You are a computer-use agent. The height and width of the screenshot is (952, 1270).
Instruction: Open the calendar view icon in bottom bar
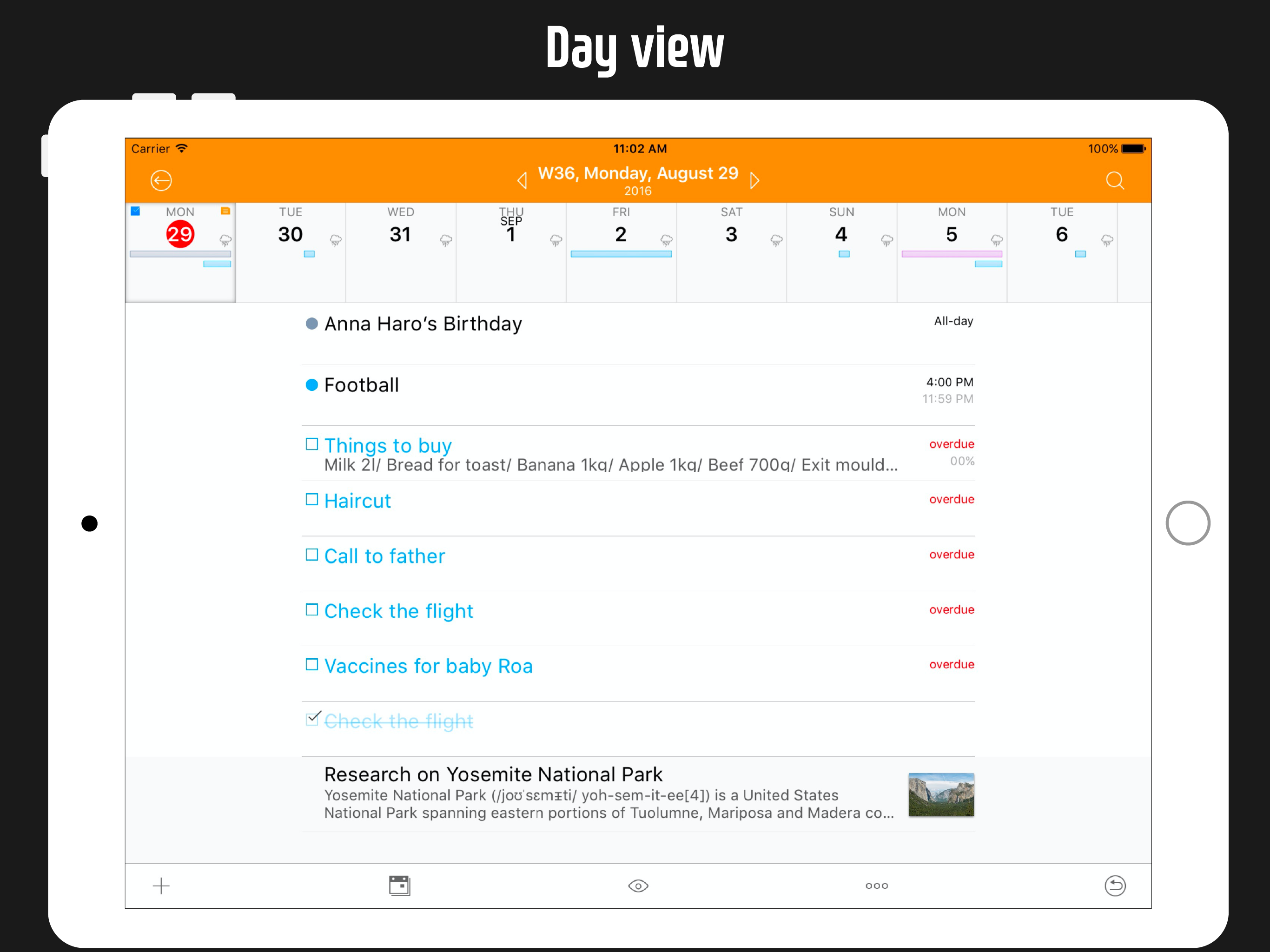click(x=399, y=886)
